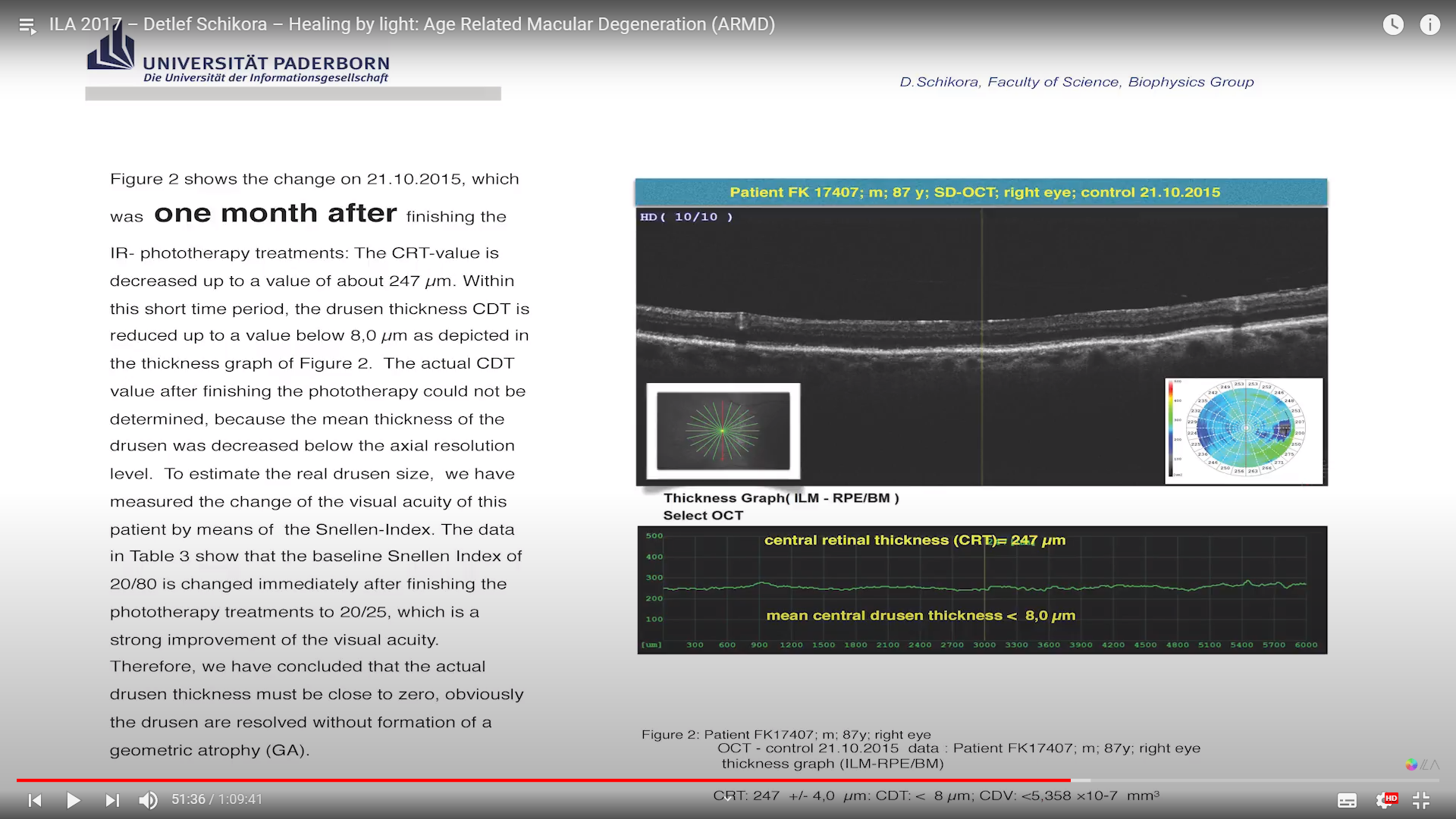Click the "Figure 2: Patient FK17407" caption
1456x819 pixels.
point(786,735)
